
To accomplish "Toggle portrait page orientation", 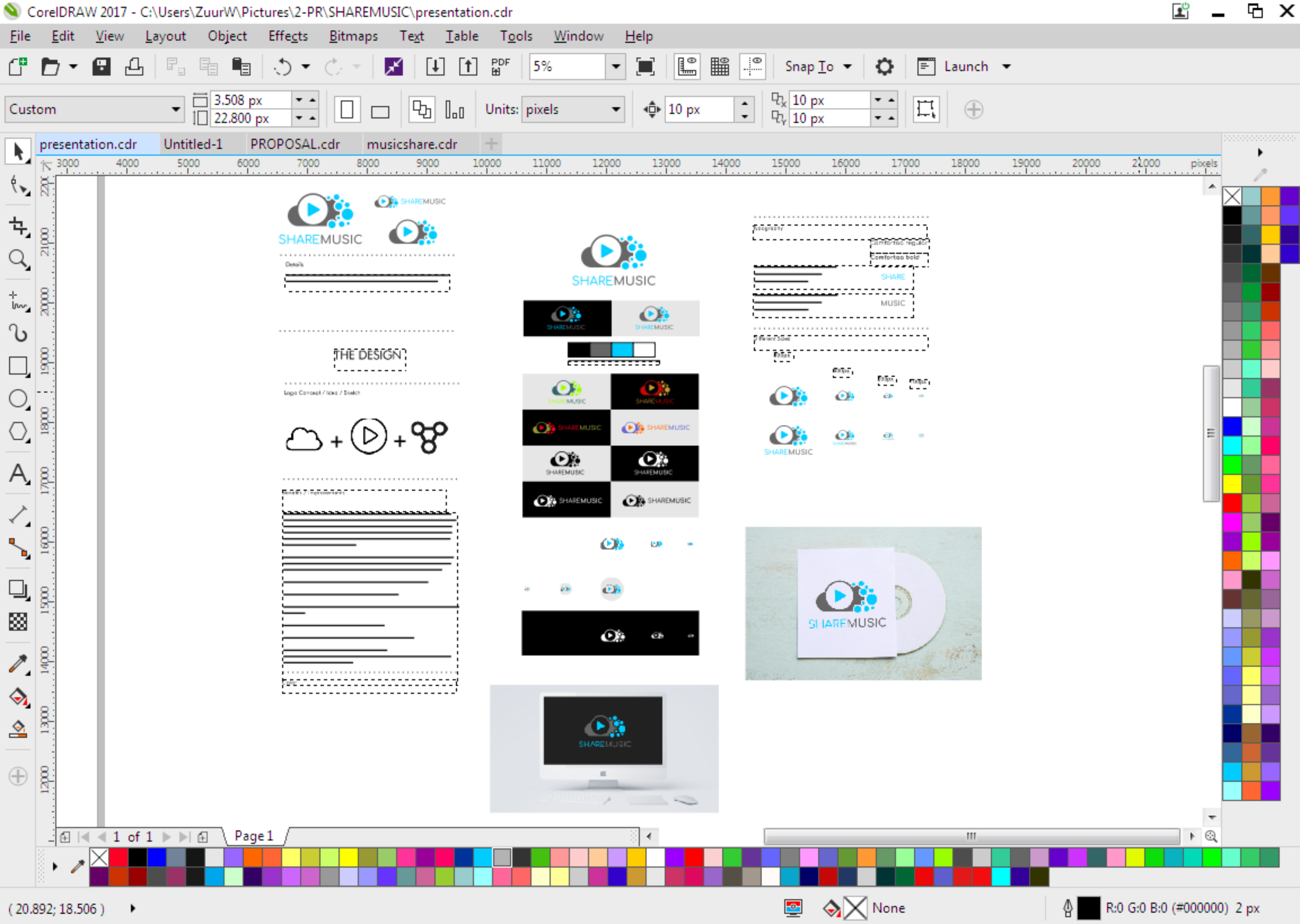I will pyautogui.click(x=347, y=109).
